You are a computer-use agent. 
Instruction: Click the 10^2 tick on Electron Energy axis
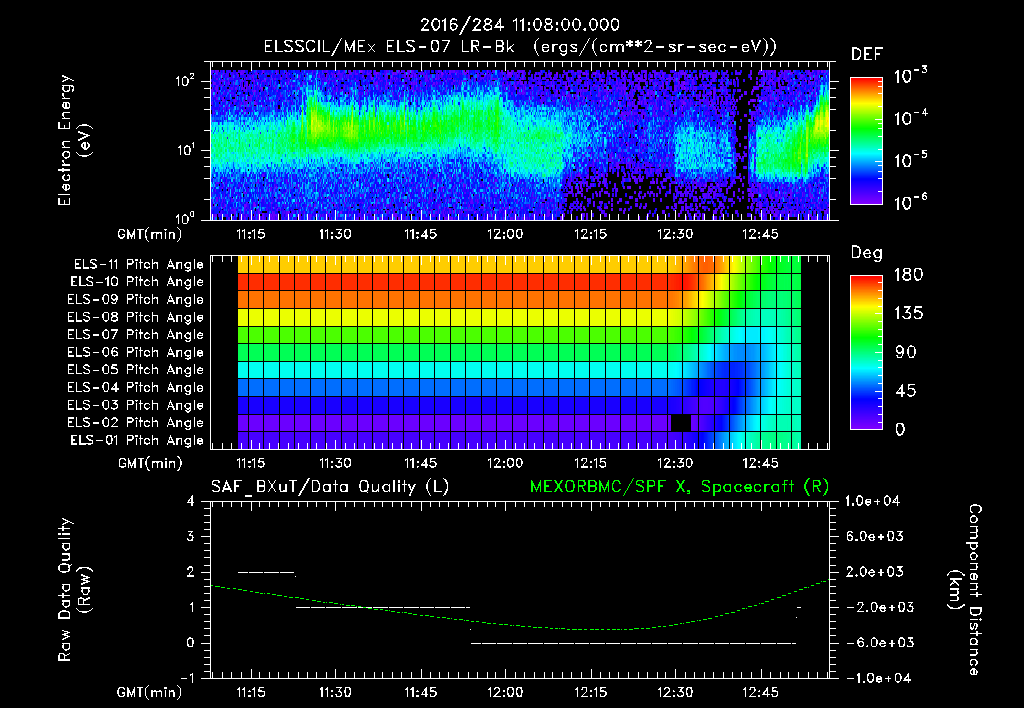tap(186, 81)
